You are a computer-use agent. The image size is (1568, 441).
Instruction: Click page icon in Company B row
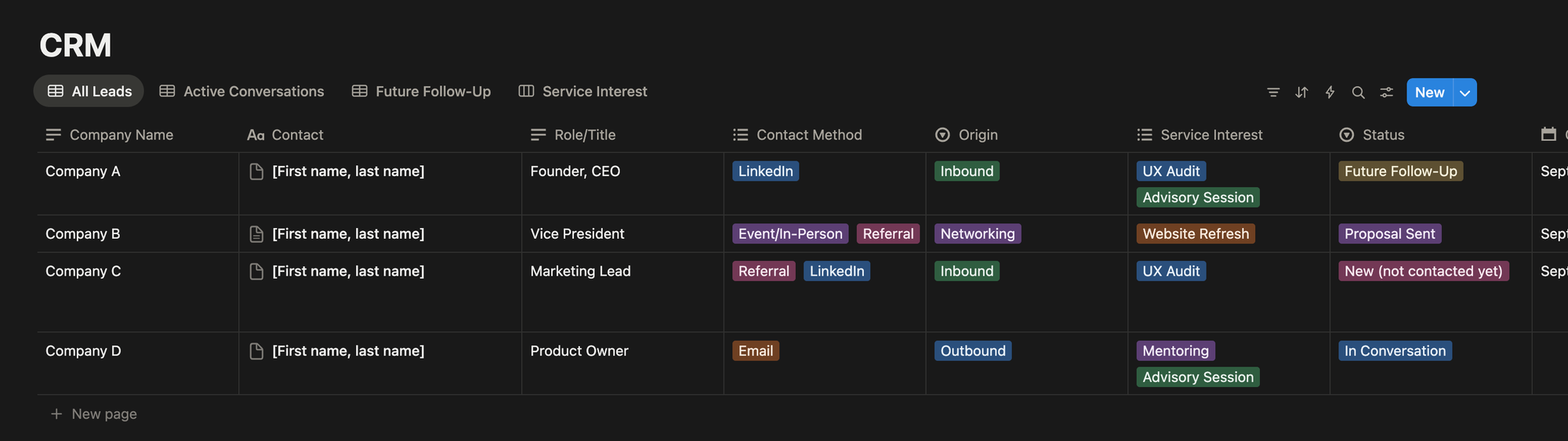[x=256, y=234]
